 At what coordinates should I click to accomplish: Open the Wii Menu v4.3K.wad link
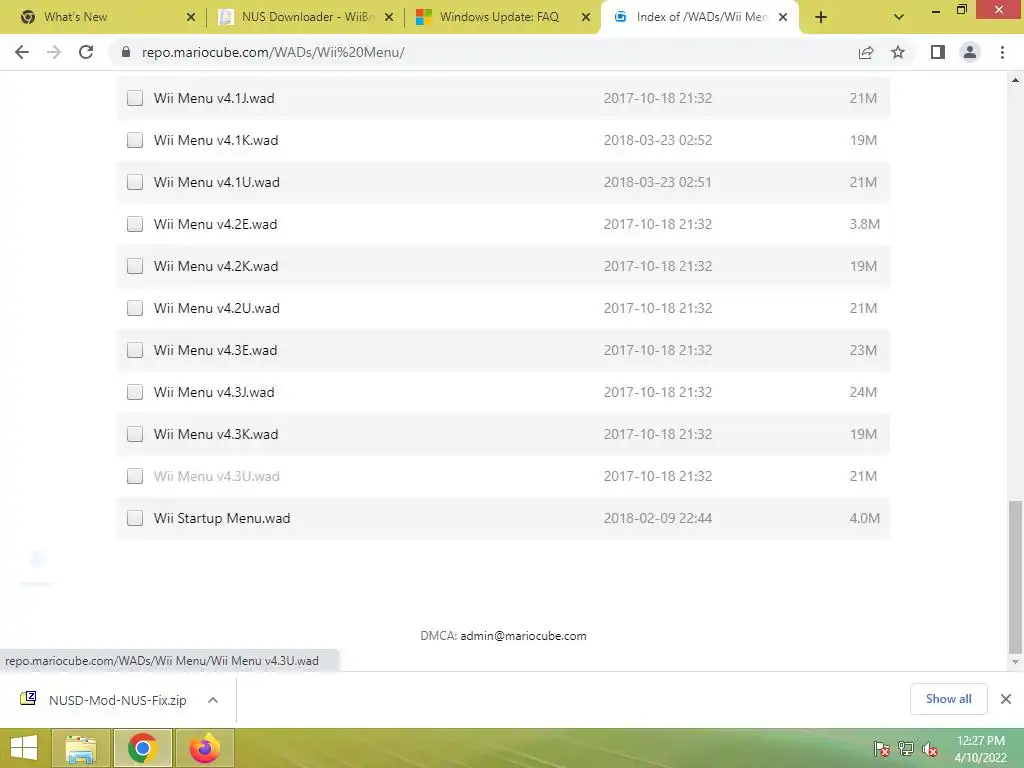216,434
